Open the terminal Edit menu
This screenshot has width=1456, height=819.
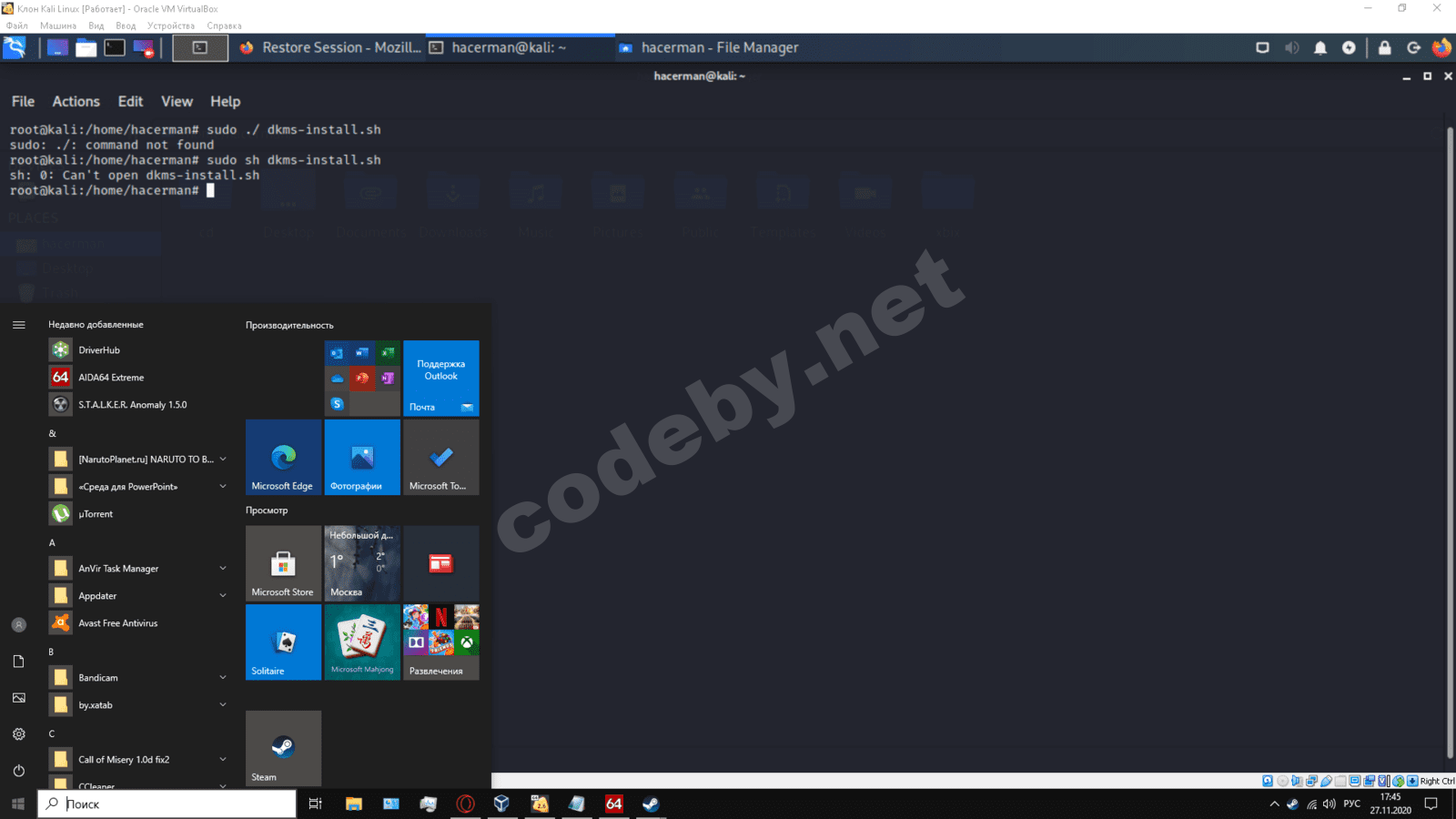click(x=130, y=101)
